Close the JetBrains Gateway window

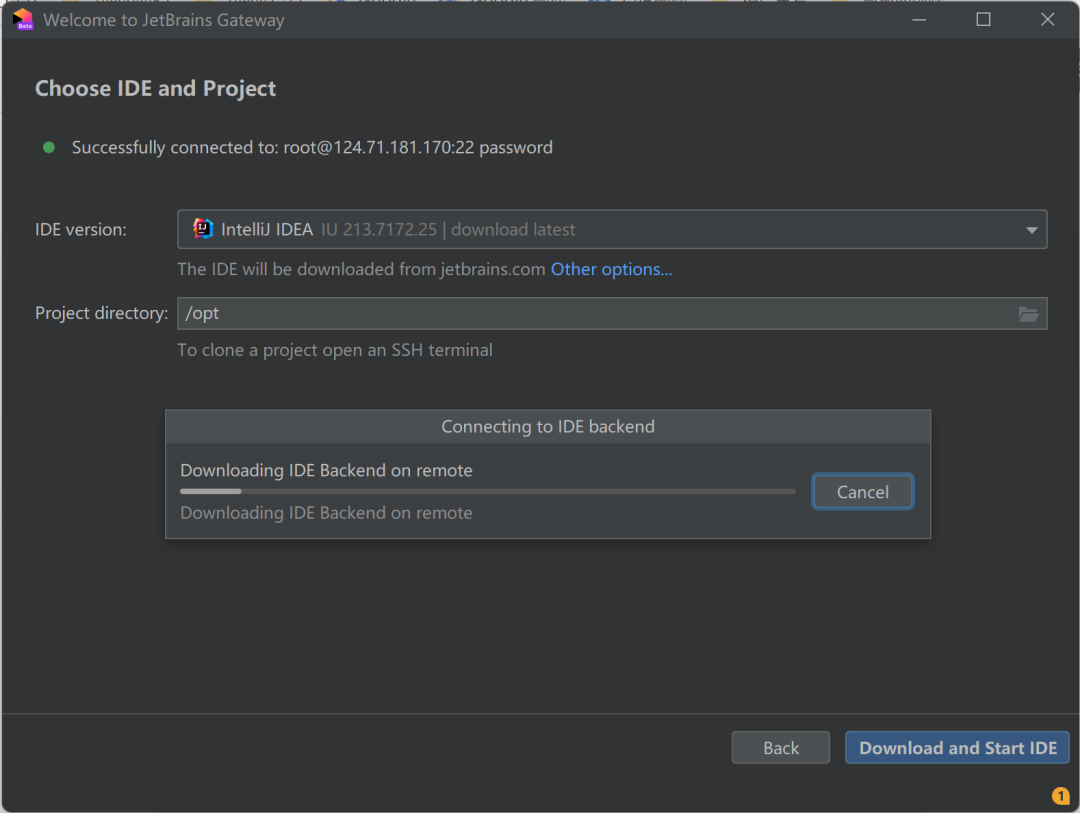[x=1047, y=20]
